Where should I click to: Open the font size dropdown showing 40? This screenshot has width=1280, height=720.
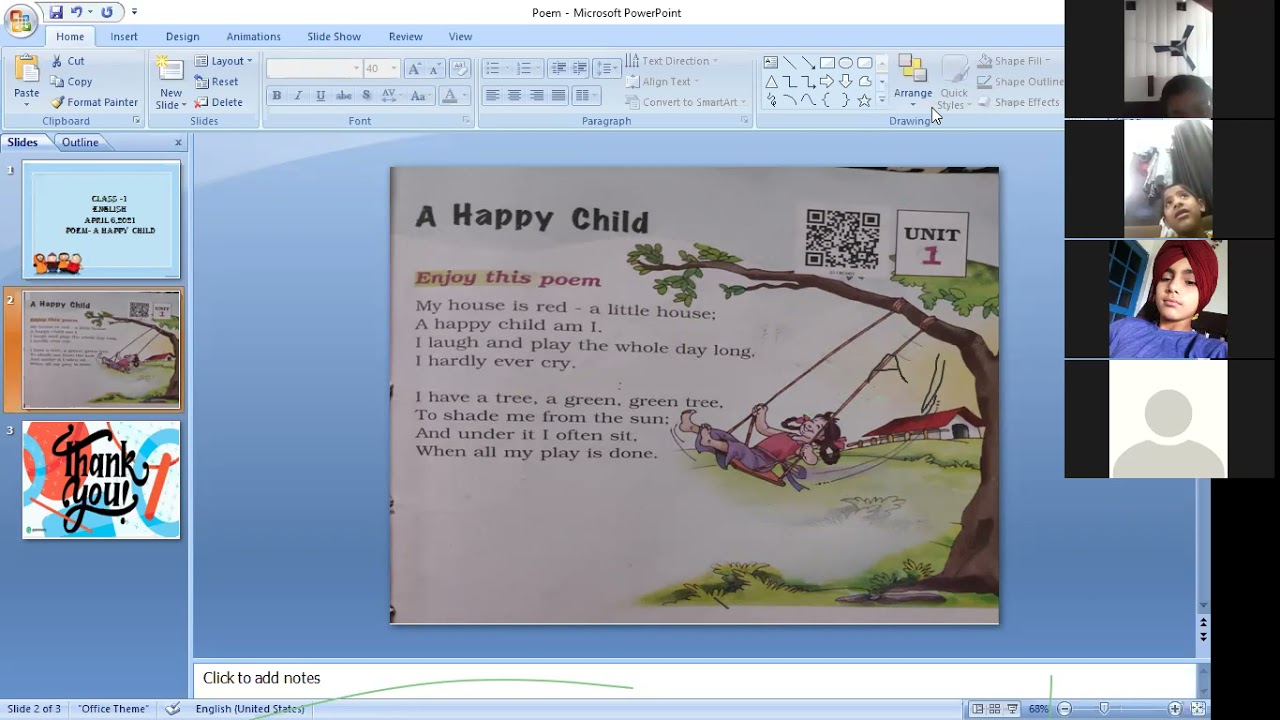(380, 68)
